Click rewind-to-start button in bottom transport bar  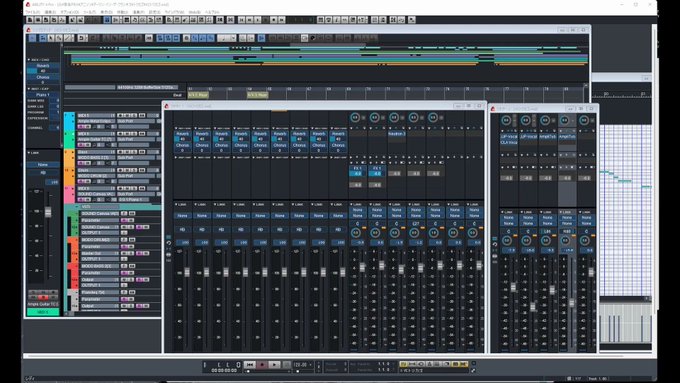[x=249, y=364]
